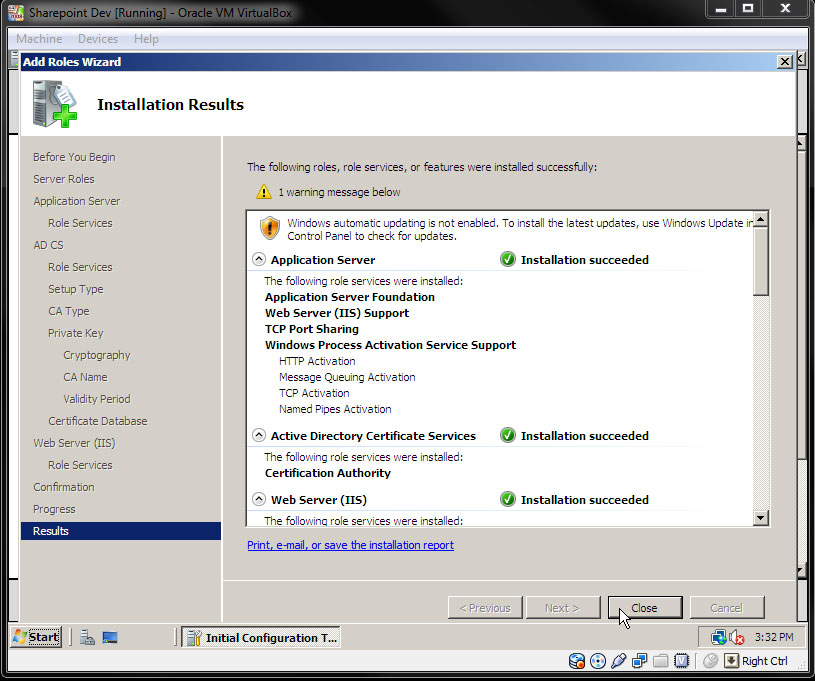Click the 'Message Queuing Activation' entry
Viewport: 815px width, 681px height.
pyautogui.click(x=347, y=377)
